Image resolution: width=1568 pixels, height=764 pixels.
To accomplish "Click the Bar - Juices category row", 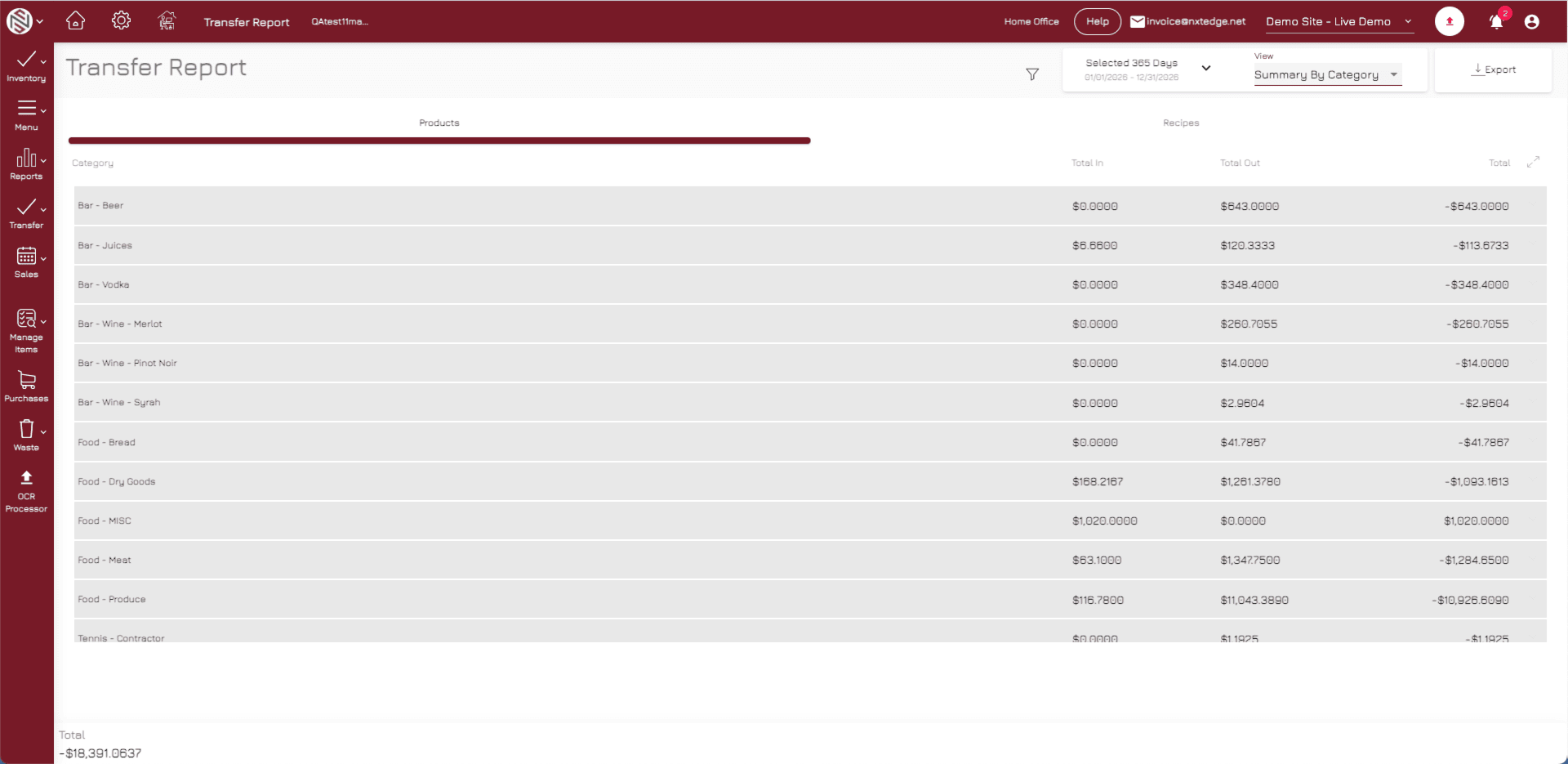I will click(x=810, y=245).
